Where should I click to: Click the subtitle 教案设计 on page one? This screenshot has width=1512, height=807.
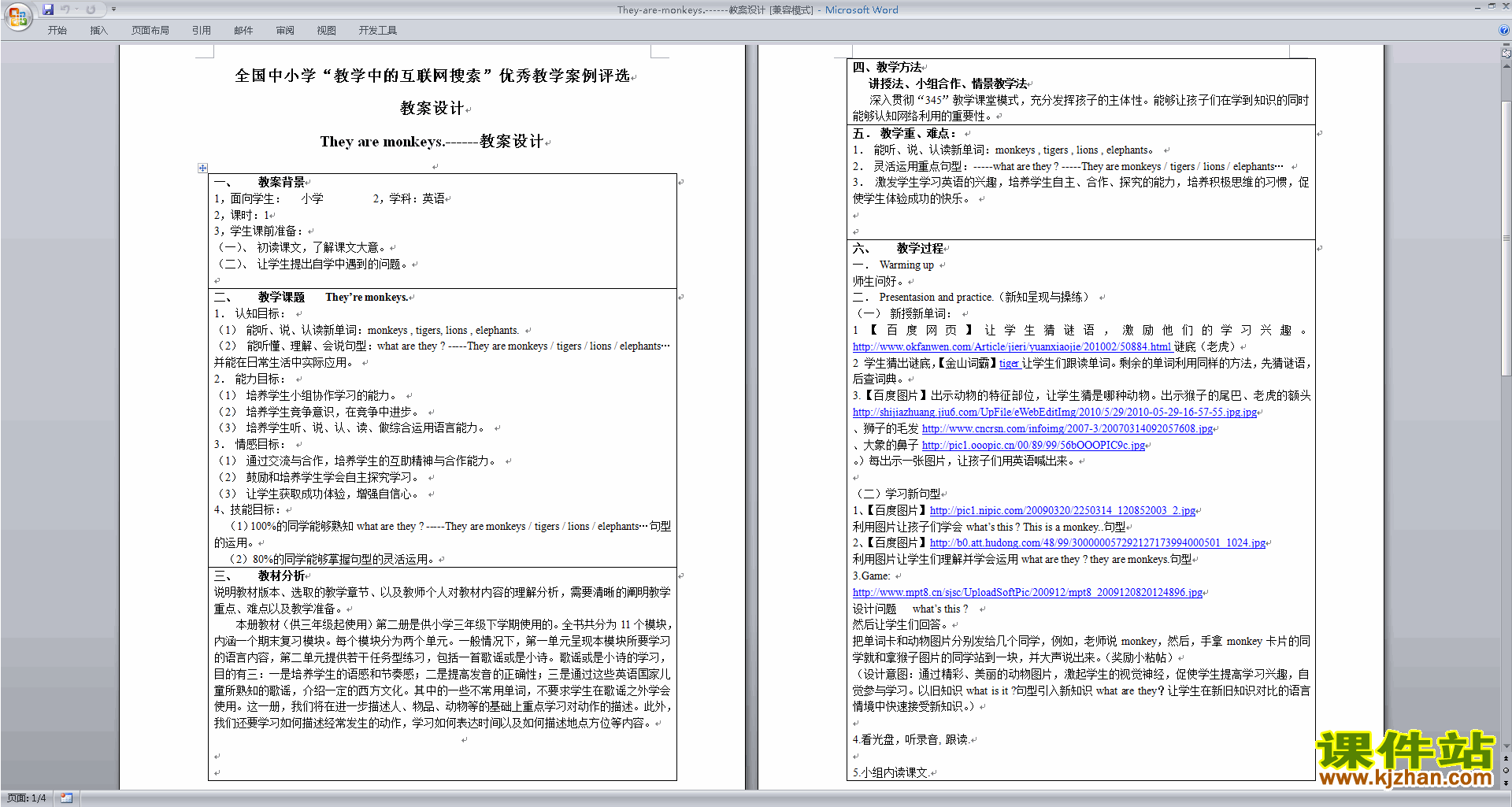pos(432,108)
